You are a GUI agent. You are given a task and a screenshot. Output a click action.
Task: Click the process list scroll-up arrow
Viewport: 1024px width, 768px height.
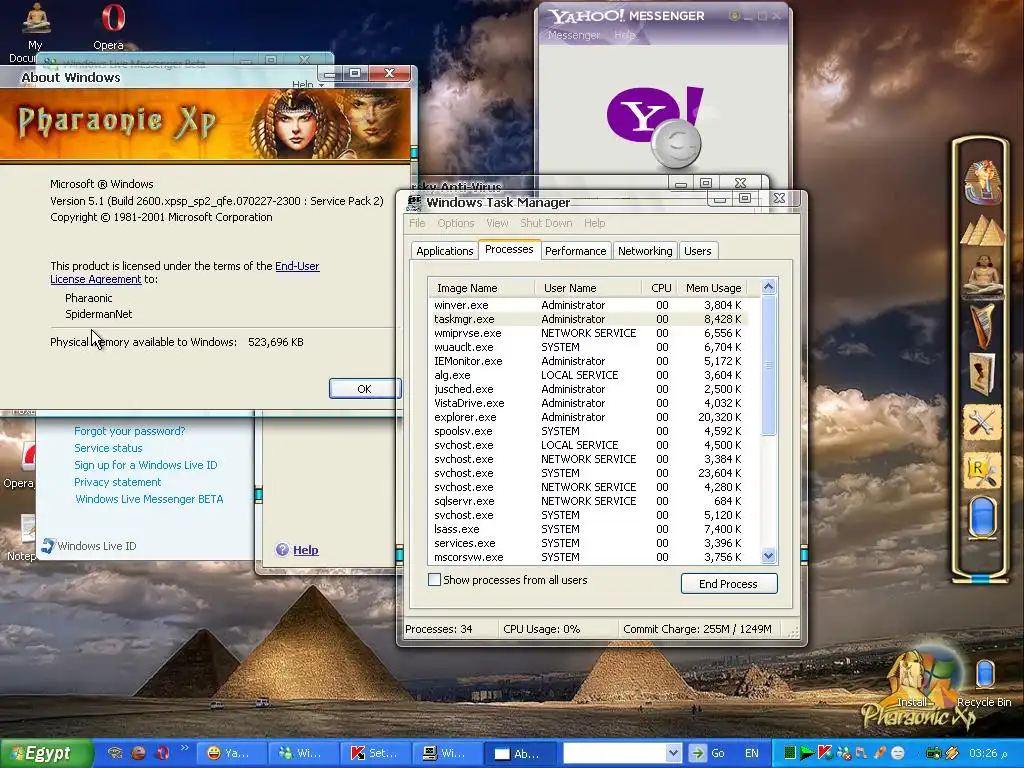tap(769, 287)
